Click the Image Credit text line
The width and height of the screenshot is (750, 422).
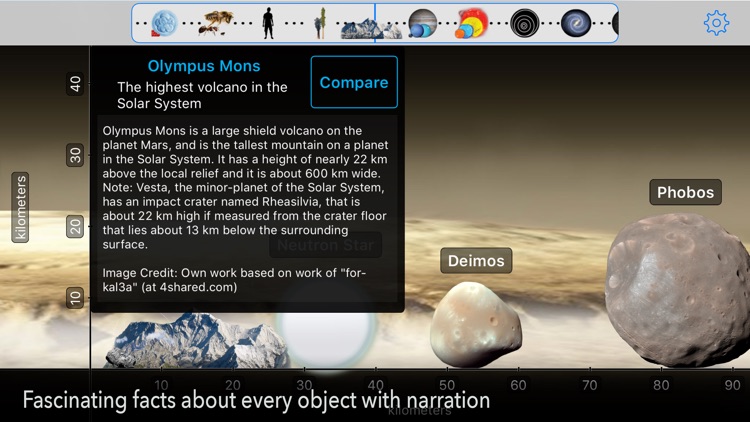(x=234, y=280)
